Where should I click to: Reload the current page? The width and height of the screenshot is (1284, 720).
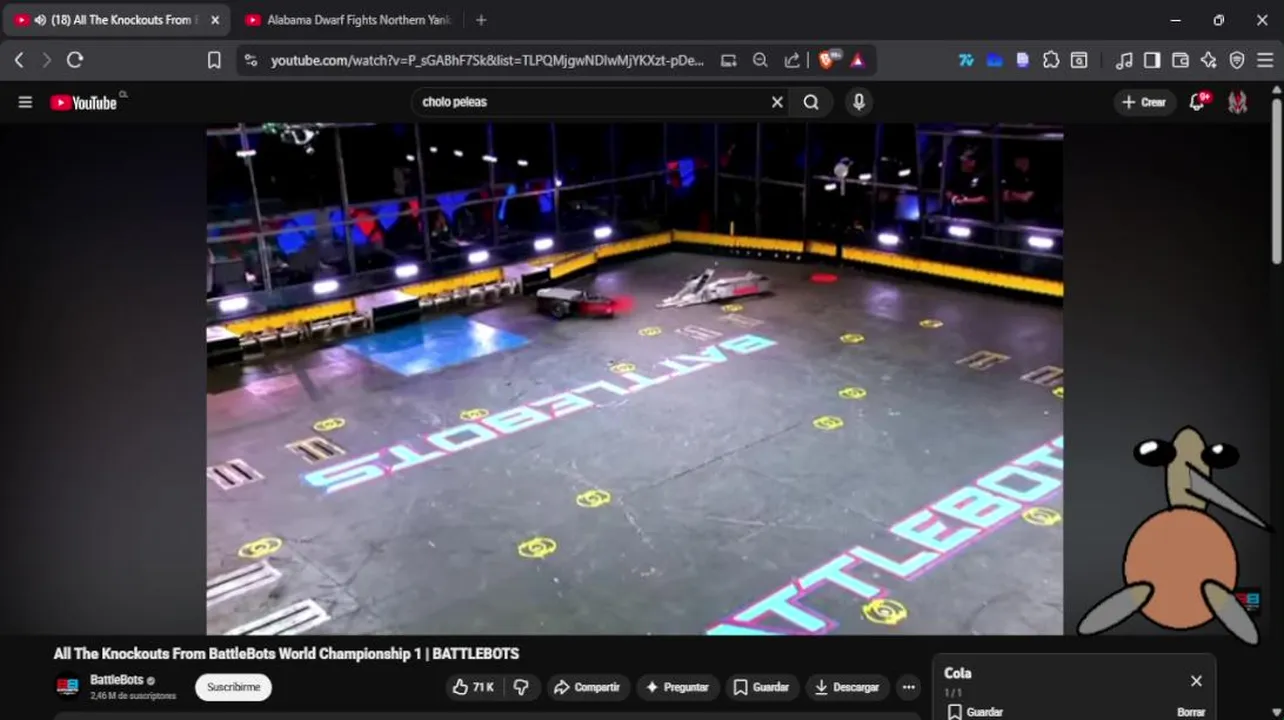point(75,60)
